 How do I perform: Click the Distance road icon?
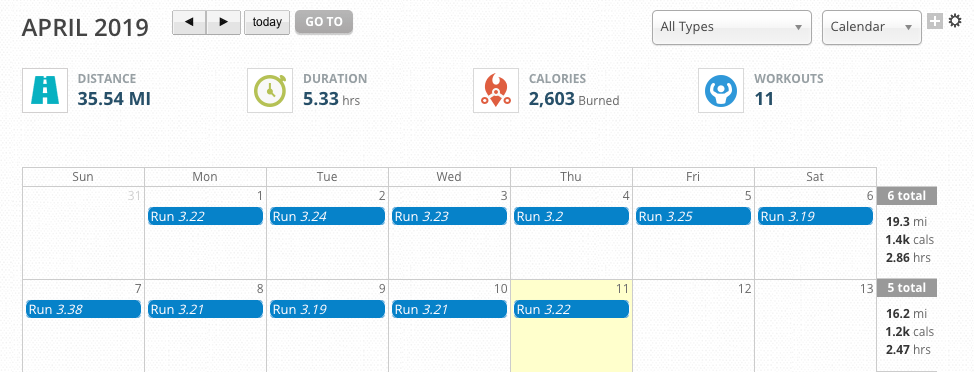tap(45, 91)
